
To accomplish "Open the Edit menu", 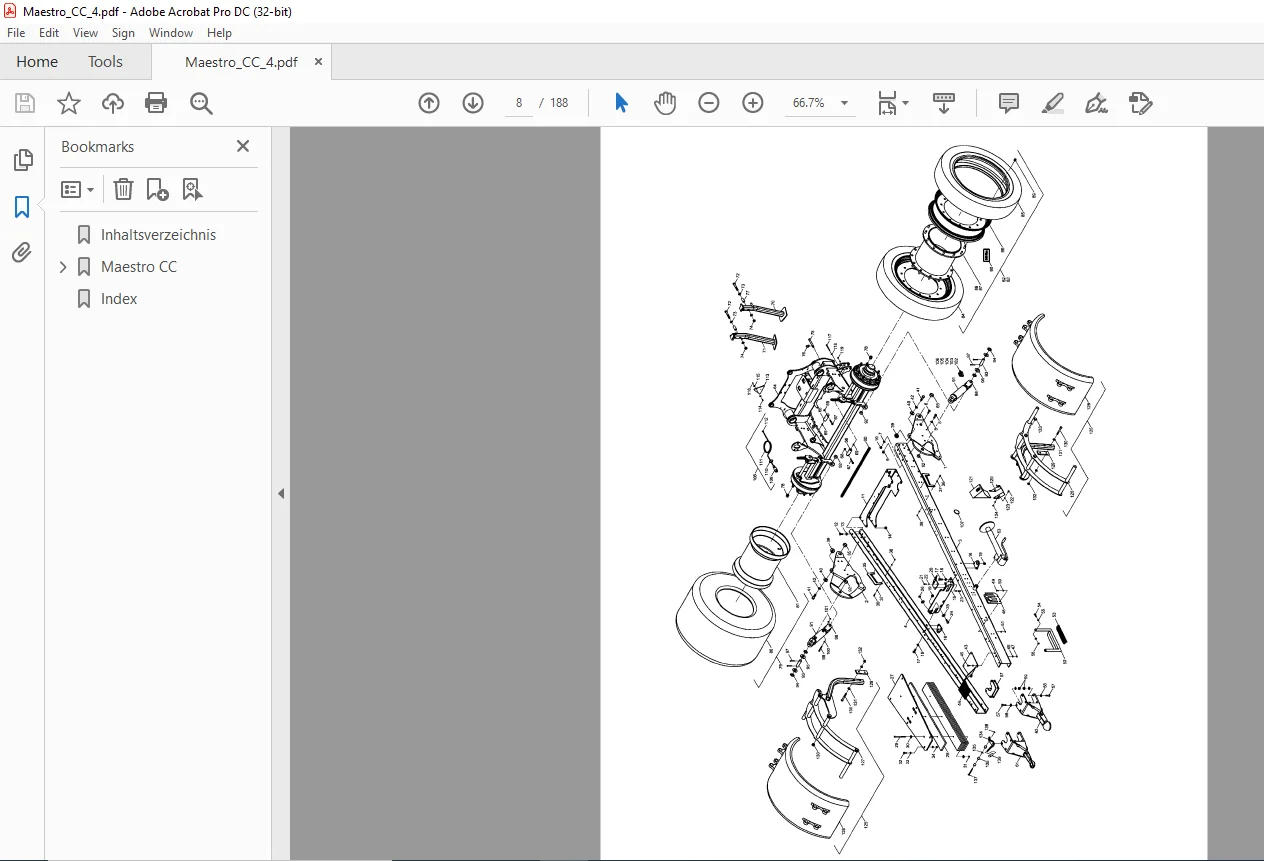I will (49, 33).
